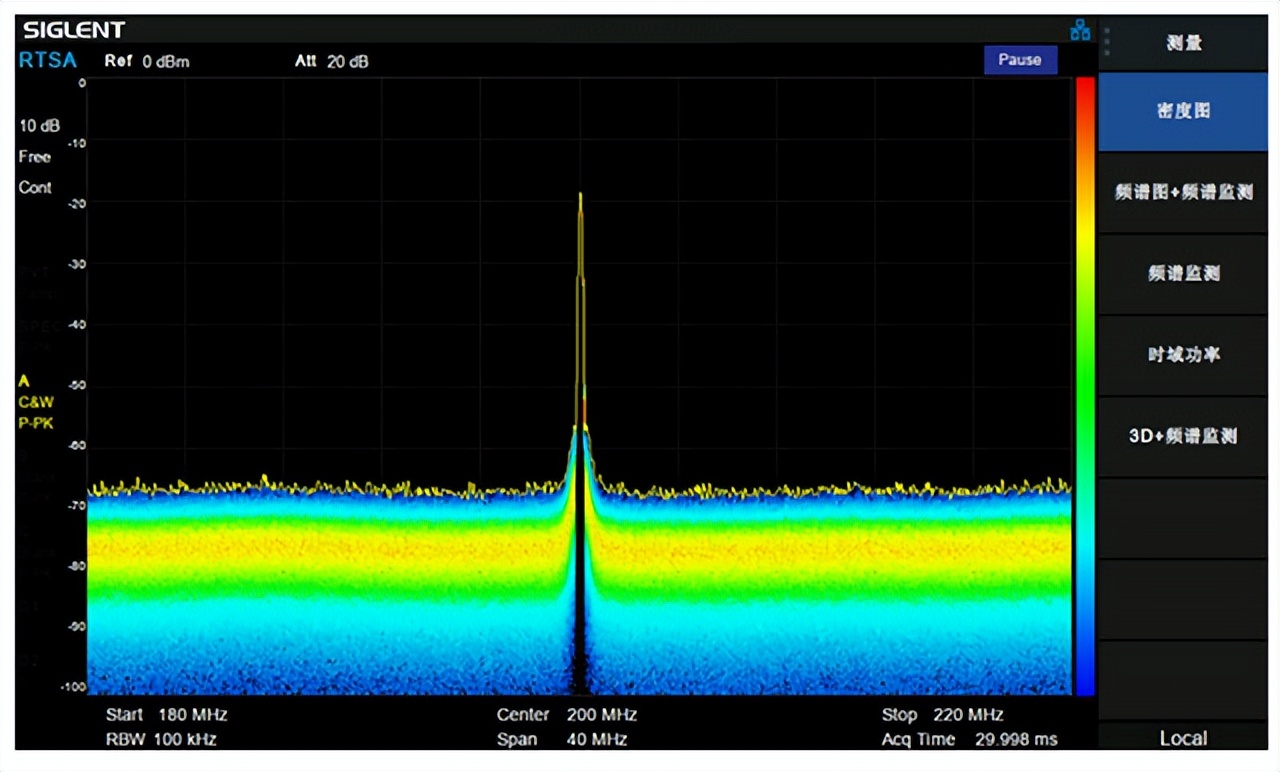Toggle the Free trigger mode label
This screenshot has height=772, width=1280.
pyautogui.click(x=34, y=157)
